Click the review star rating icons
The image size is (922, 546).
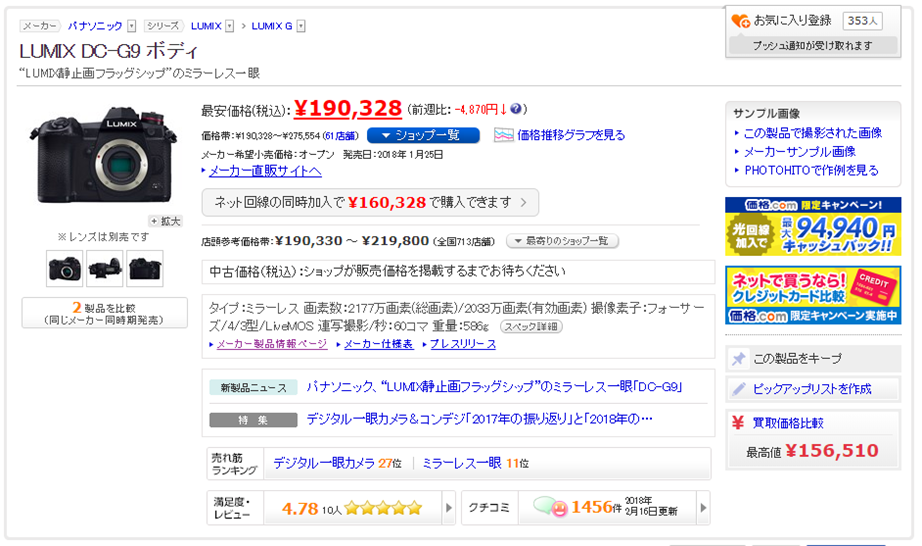point(383,508)
